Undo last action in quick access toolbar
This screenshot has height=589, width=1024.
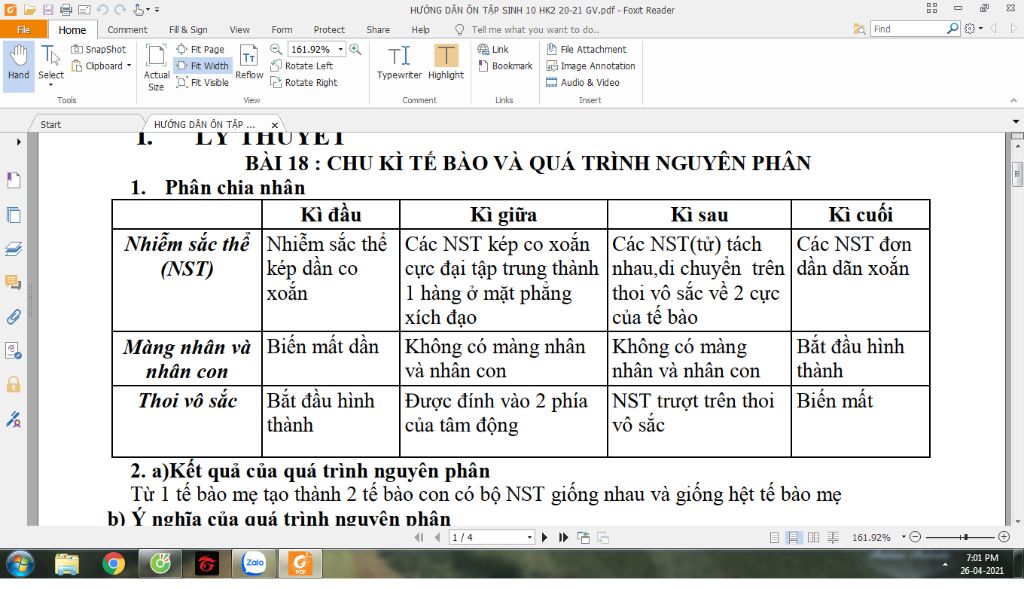tap(102, 10)
